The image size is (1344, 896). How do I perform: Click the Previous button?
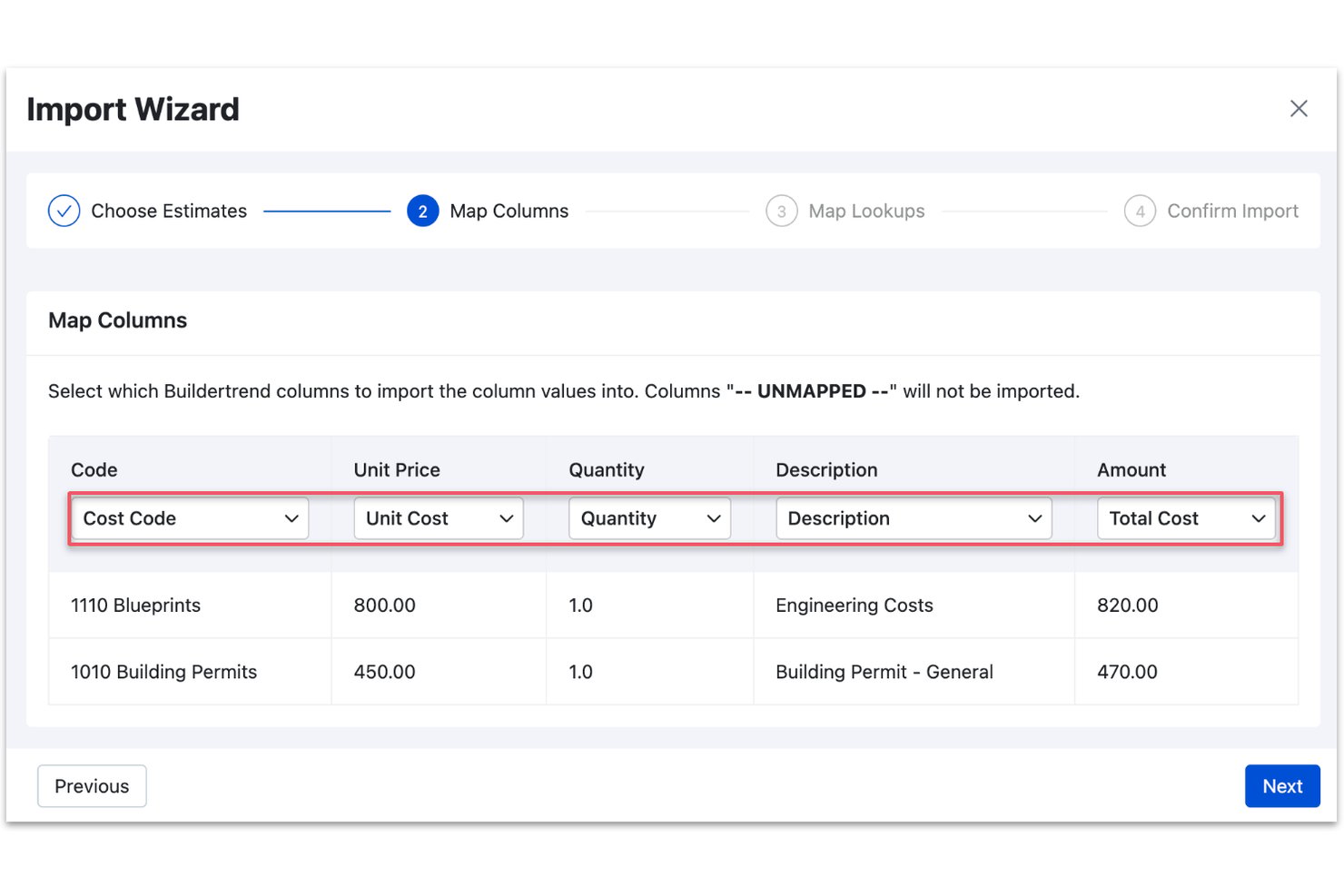pos(92,786)
